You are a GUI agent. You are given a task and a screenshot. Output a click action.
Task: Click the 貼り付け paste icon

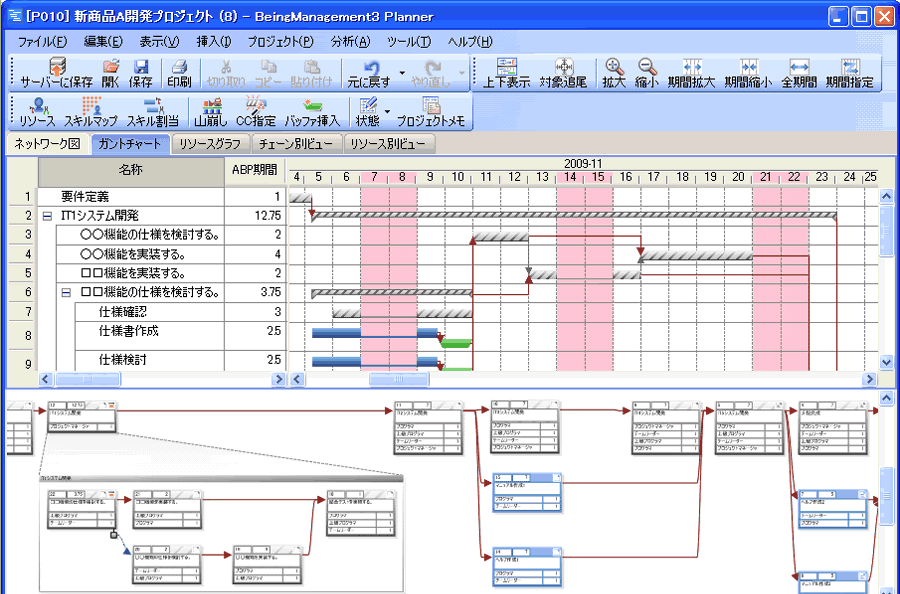pyautogui.click(x=312, y=73)
